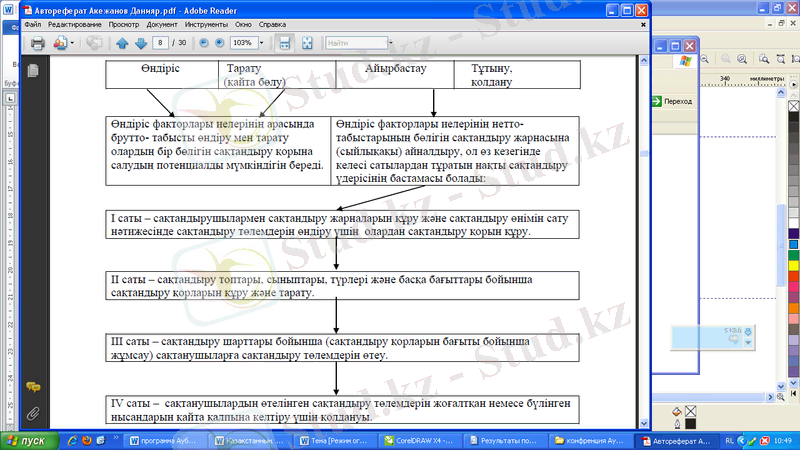Click the zoom to page icon in CorelDRAW
This screenshot has height=450, width=800.
tap(764, 59)
